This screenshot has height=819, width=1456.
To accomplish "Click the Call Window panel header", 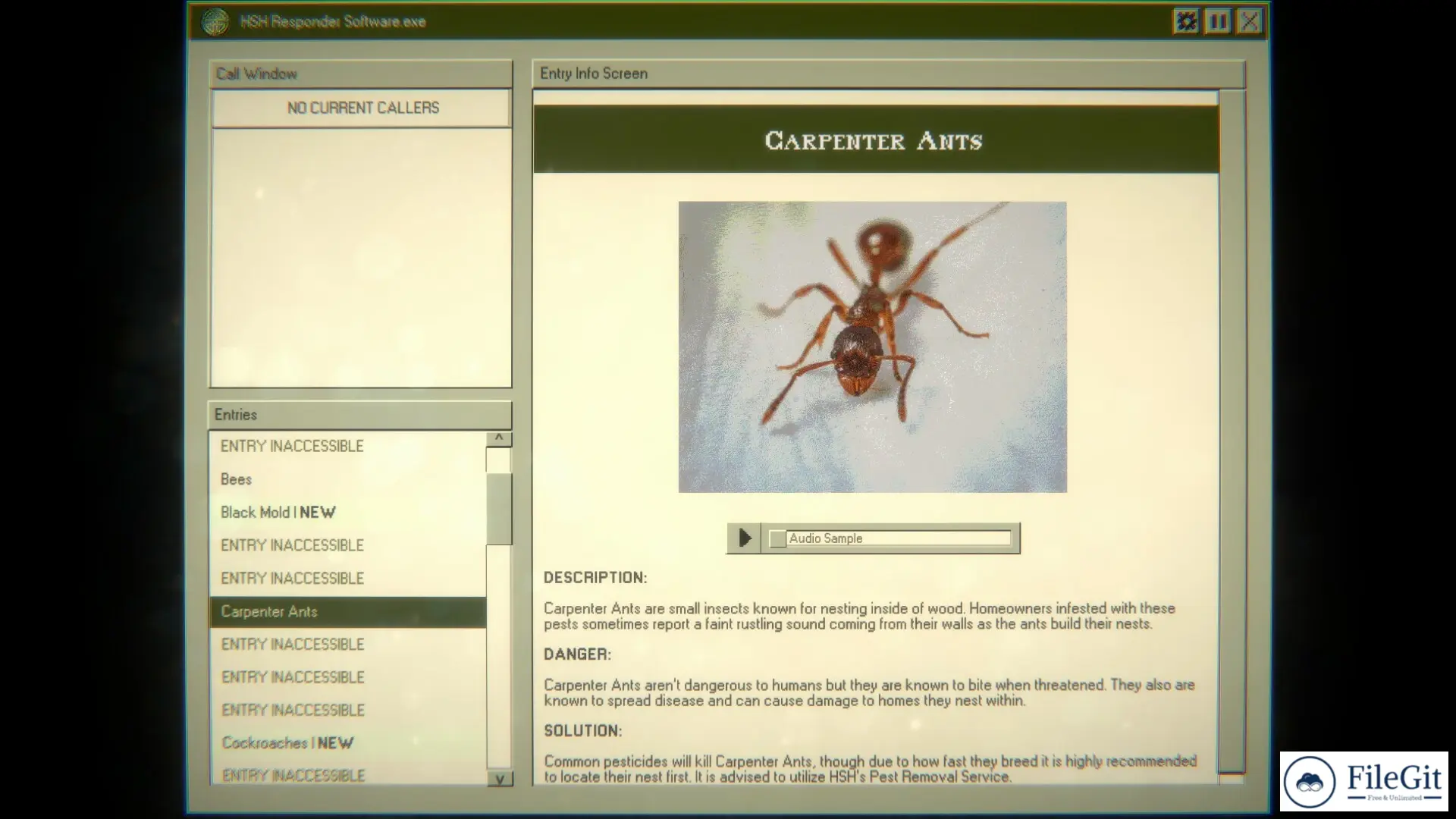I will pyautogui.click(x=360, y=74).
